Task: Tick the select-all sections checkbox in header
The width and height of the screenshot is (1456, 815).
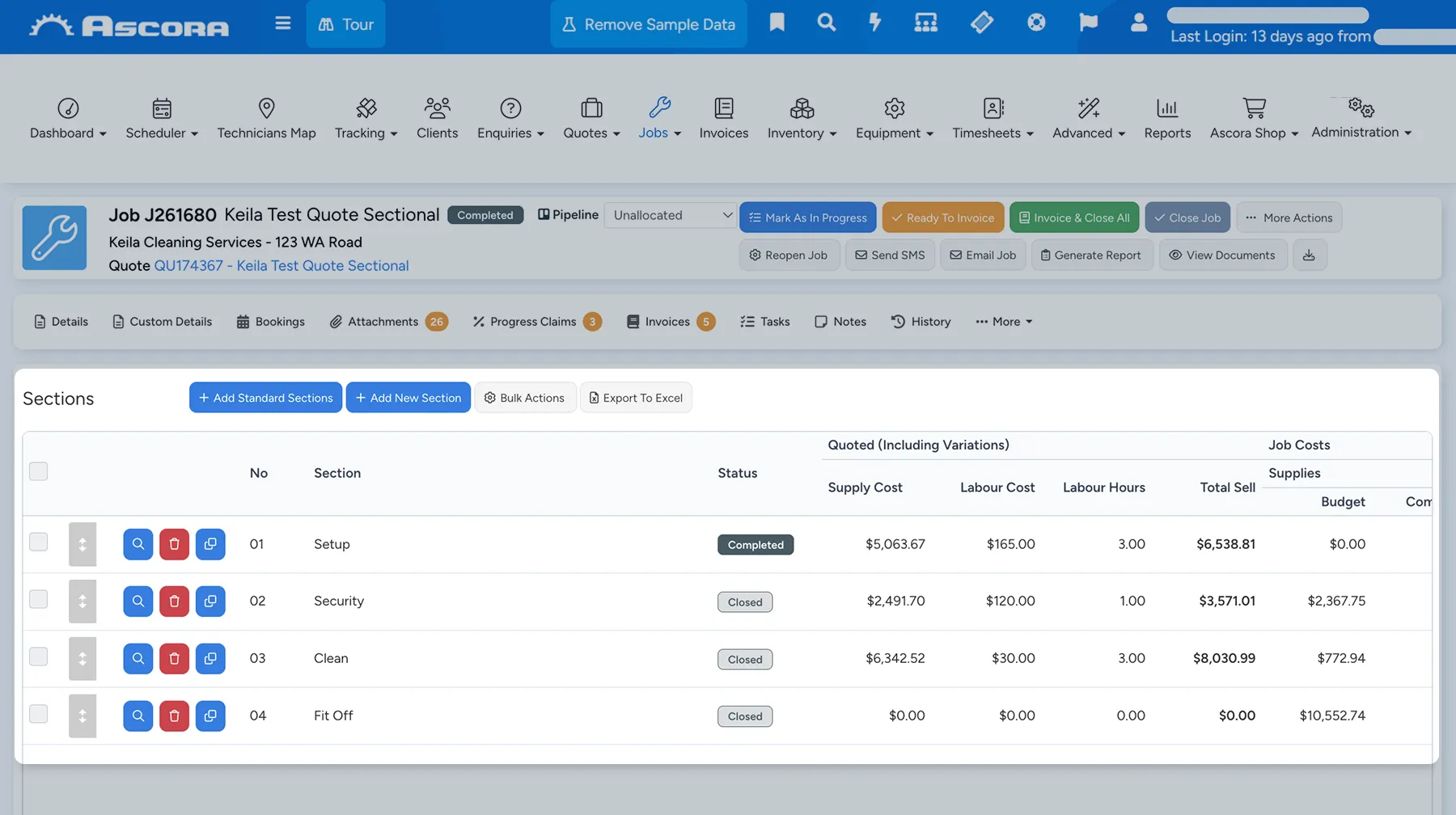Action: point(38,471)
